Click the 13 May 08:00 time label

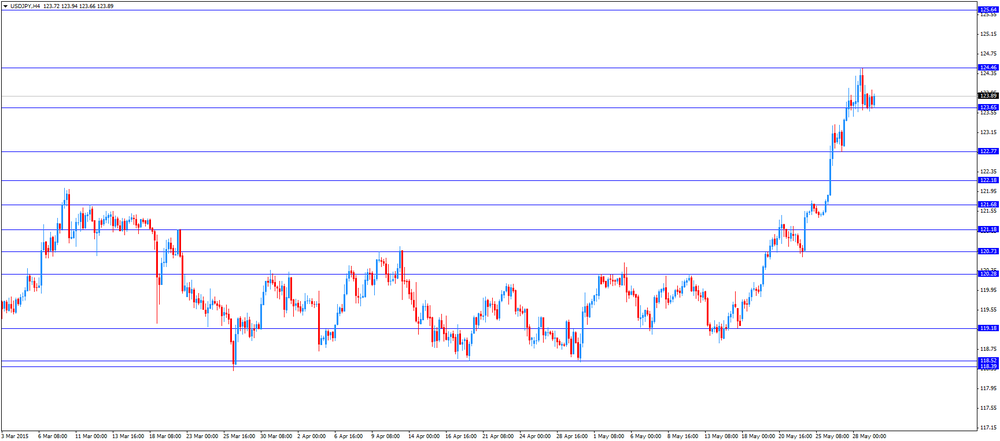(x=720, y=437)
